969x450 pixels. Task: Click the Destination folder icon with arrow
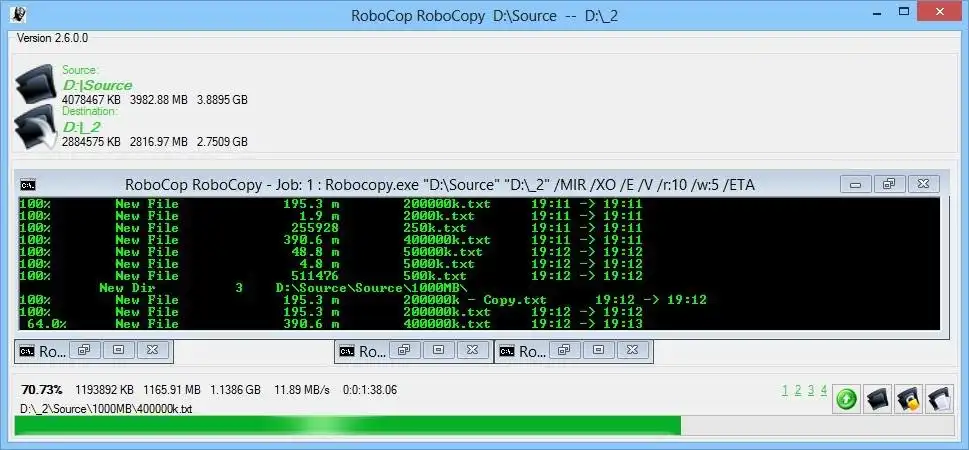(x=36, y=127)
